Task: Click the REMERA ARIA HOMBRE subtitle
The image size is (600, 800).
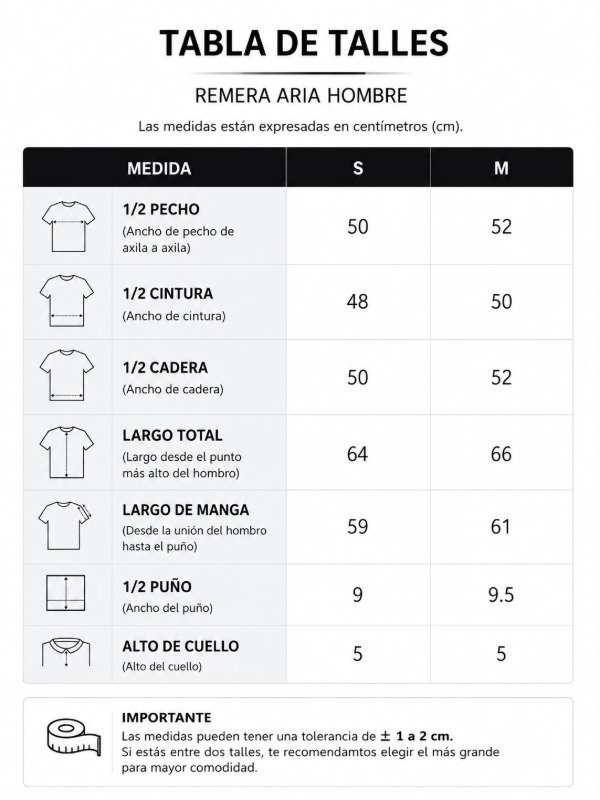Action: (x=301, y=96)
